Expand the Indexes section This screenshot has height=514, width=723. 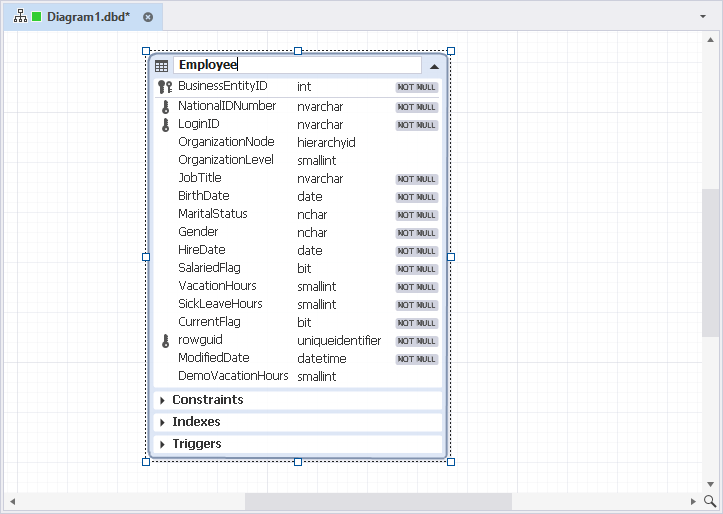coord(162,422)
